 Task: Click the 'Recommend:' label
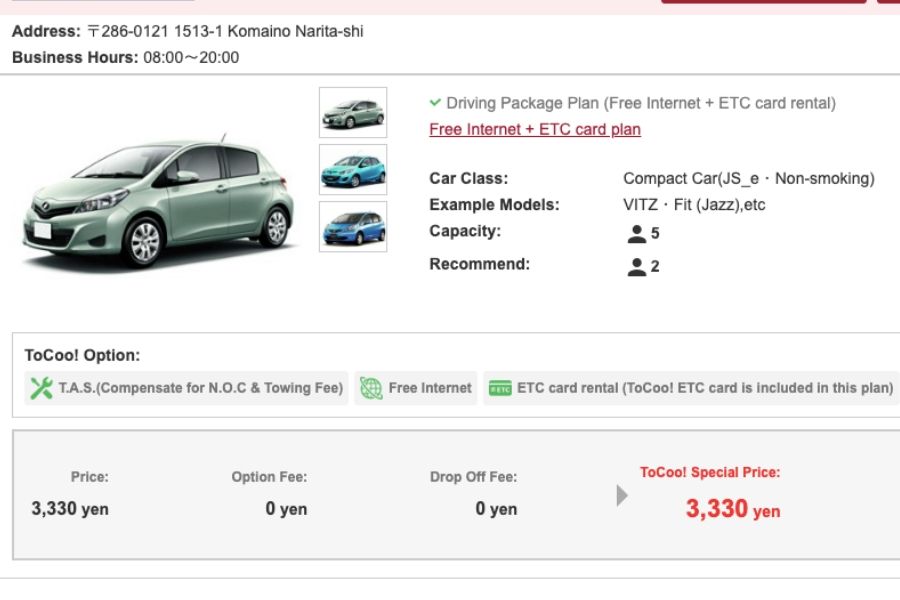[x=480, y=264]
